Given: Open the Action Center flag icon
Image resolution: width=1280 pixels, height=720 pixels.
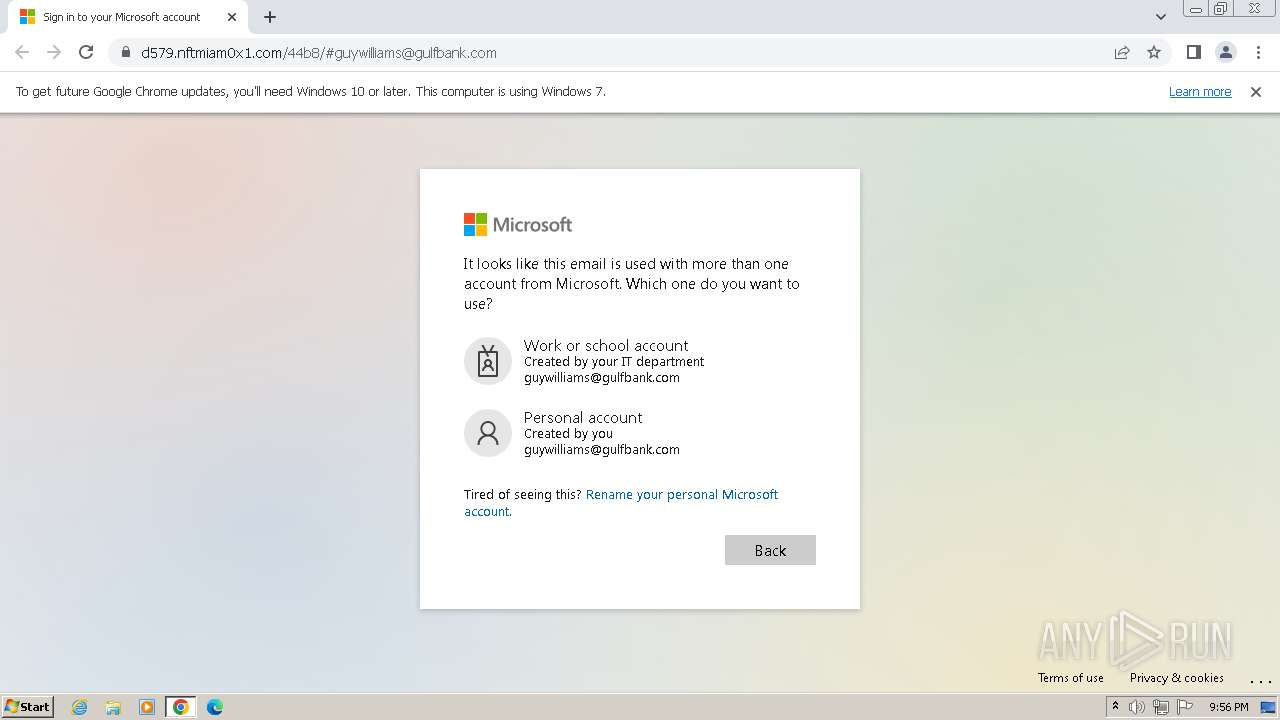Looking at the screenshot, I should (x=1185, y=707).
